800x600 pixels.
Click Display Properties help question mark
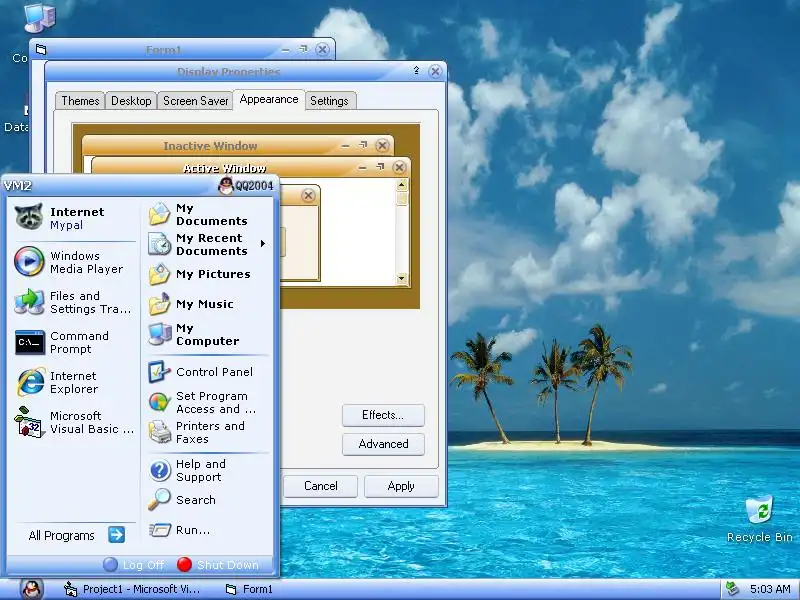coord(416,71)
